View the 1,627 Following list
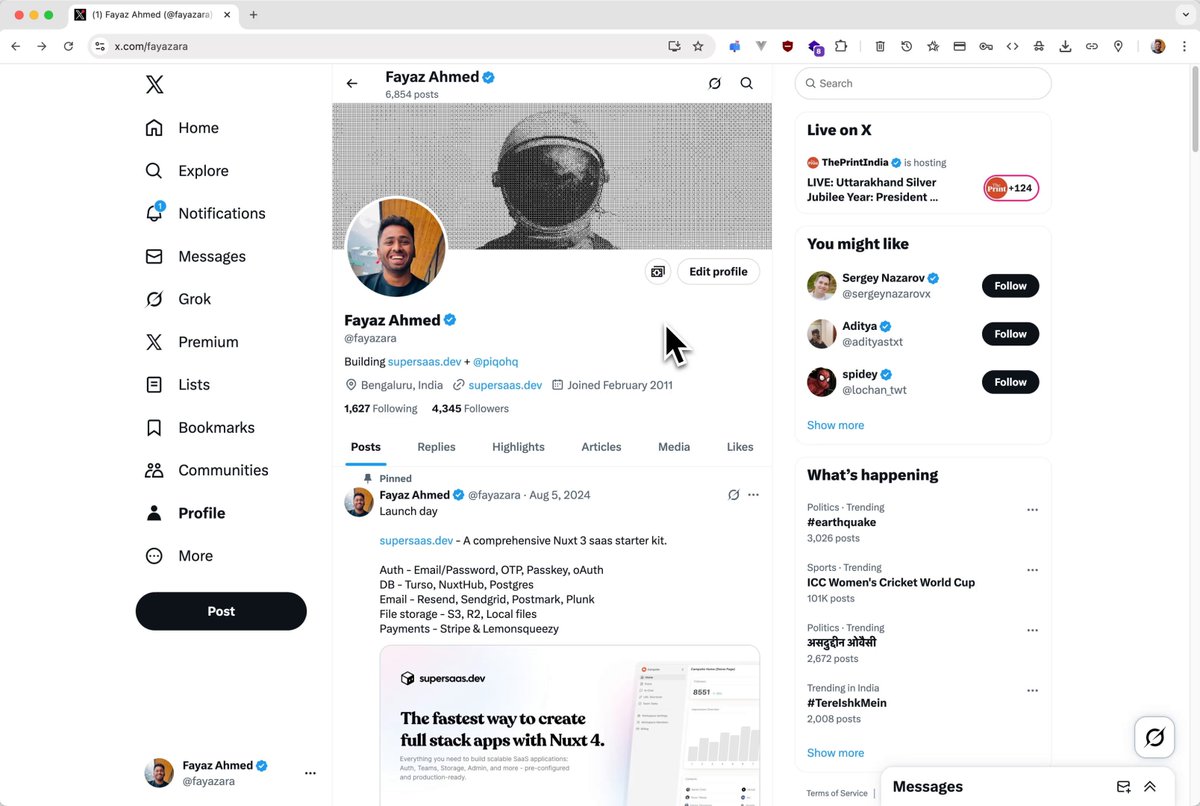 381,409
